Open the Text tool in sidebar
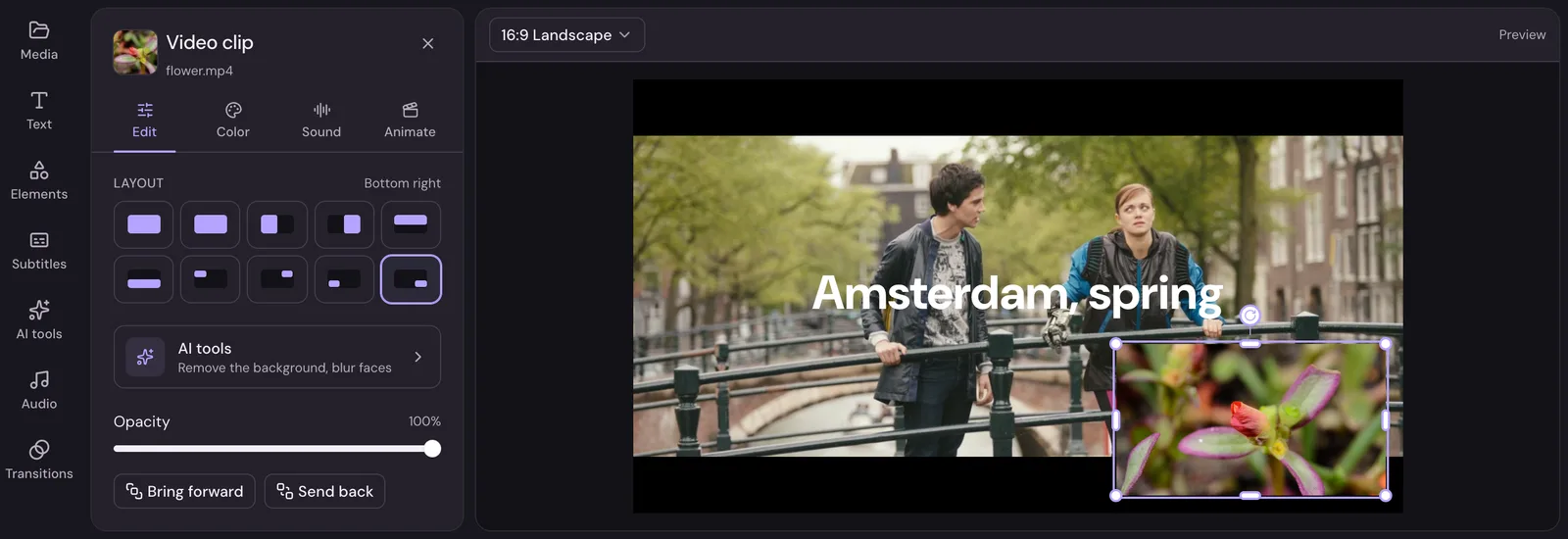The width and height of the screenshot is (1568, 539). coord(39,111)
